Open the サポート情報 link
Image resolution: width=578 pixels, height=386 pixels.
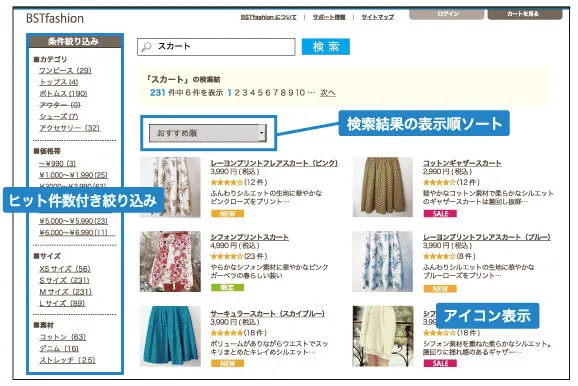coord(329,17)
